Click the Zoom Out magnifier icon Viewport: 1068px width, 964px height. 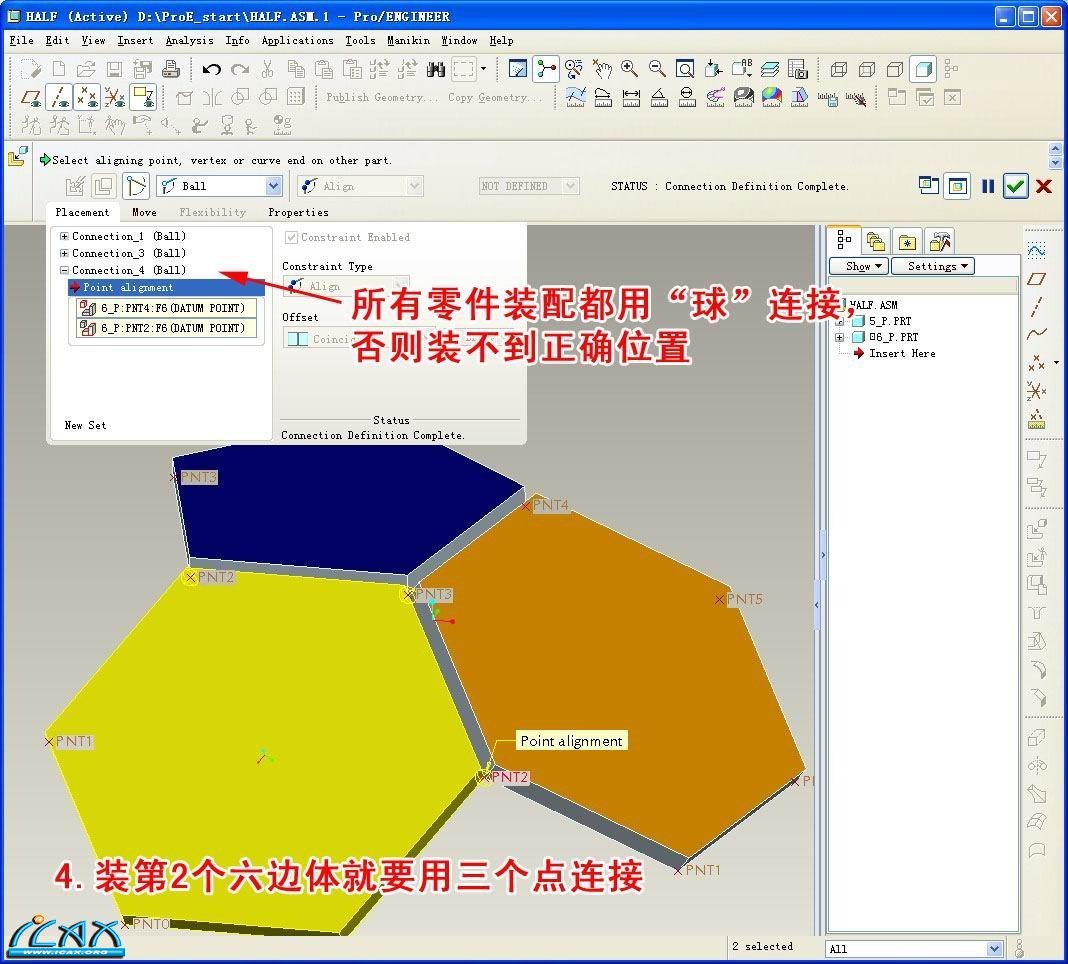click(657, 69)
